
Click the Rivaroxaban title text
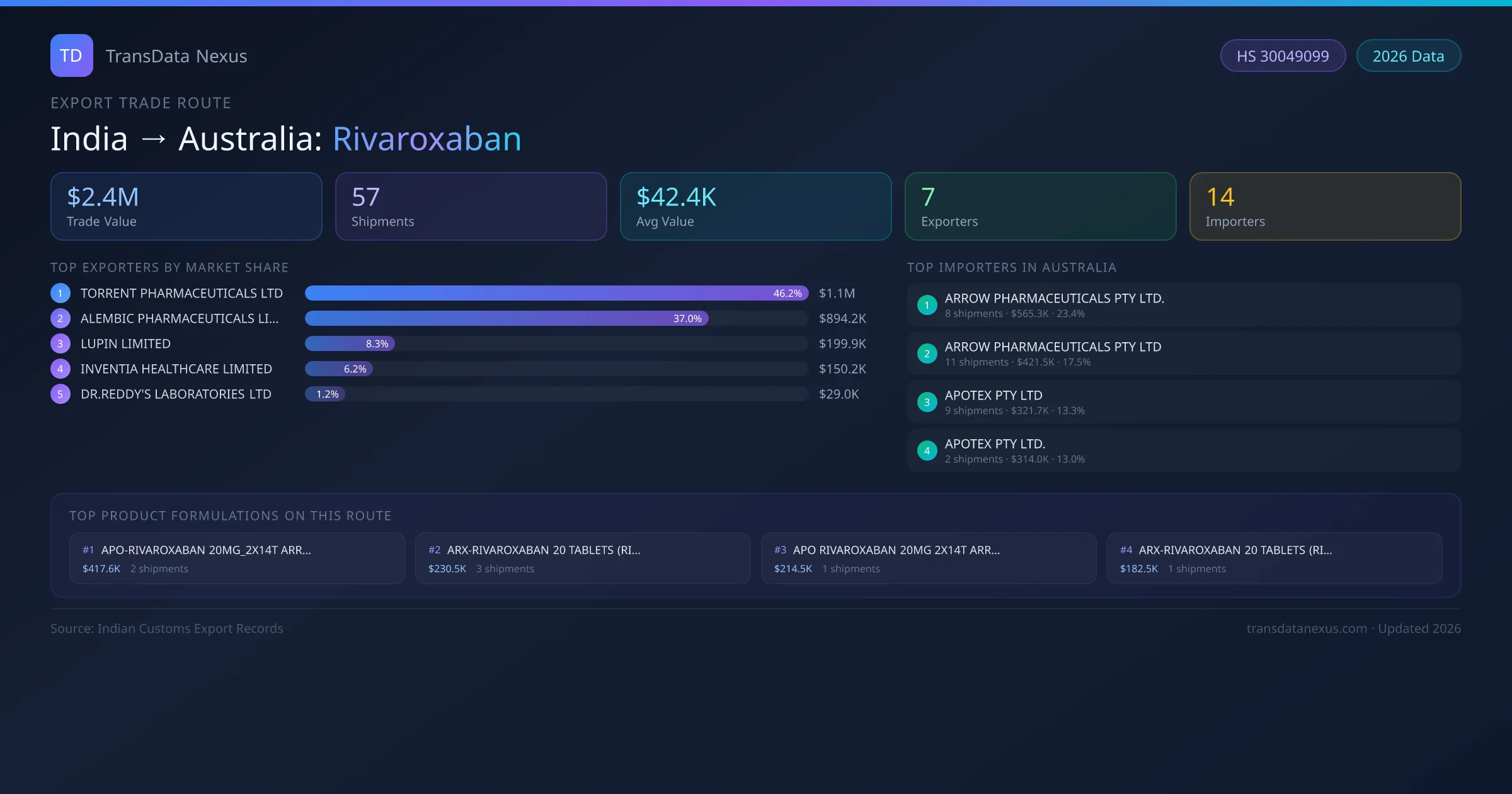click(x=427, y=139)
